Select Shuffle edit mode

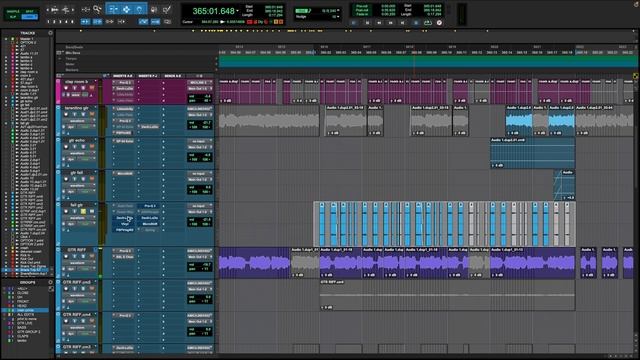pyautogui.click(x=13, y=11)
